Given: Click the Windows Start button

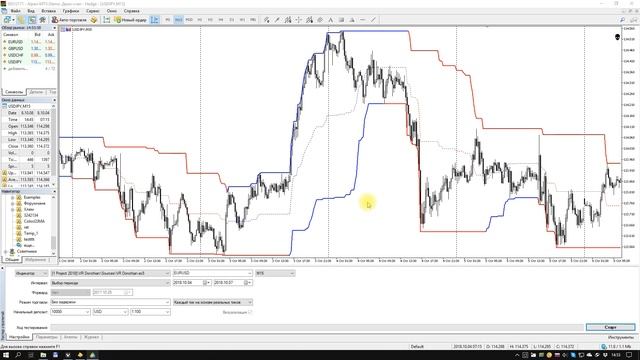Looking at the screenshot, I should coord(6,355).
